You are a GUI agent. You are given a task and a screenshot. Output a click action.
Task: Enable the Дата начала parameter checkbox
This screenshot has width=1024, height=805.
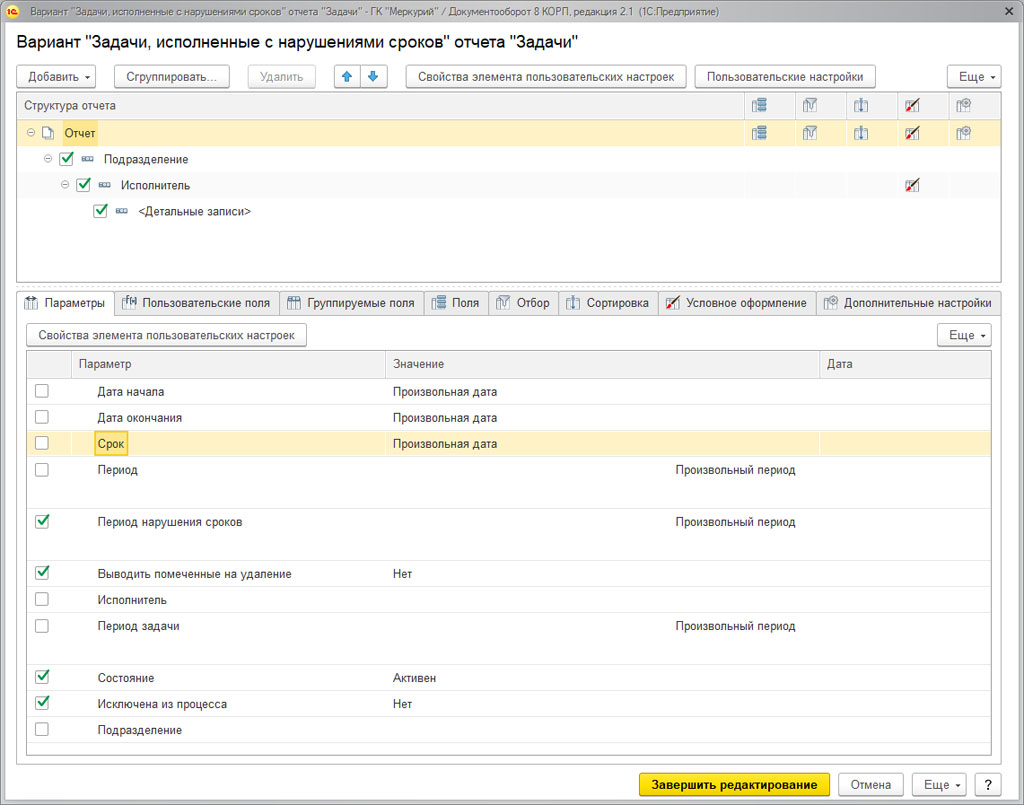(42, 391)
